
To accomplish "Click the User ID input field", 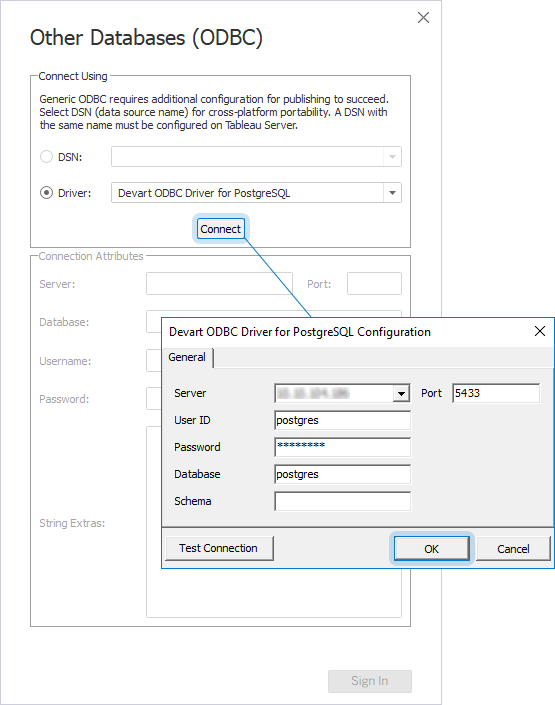I will point(342,420).
